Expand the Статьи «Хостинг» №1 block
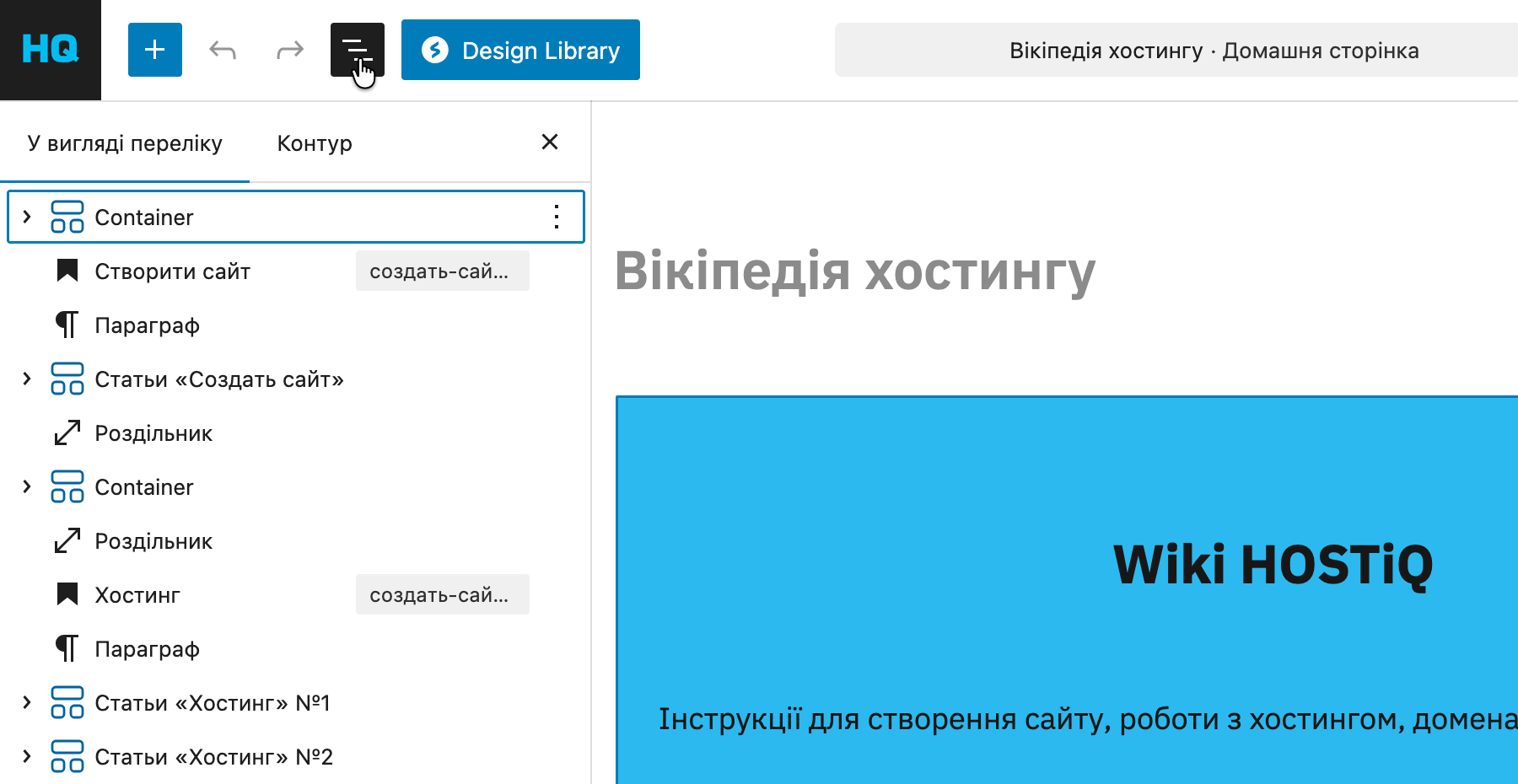 click(27, 702)
